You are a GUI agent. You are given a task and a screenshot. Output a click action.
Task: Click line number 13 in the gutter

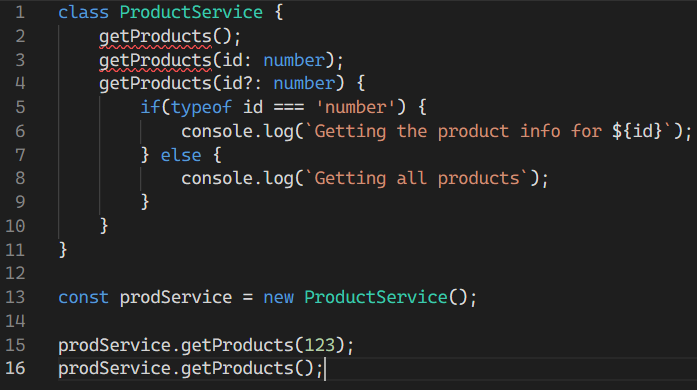[x=15, y=298]
